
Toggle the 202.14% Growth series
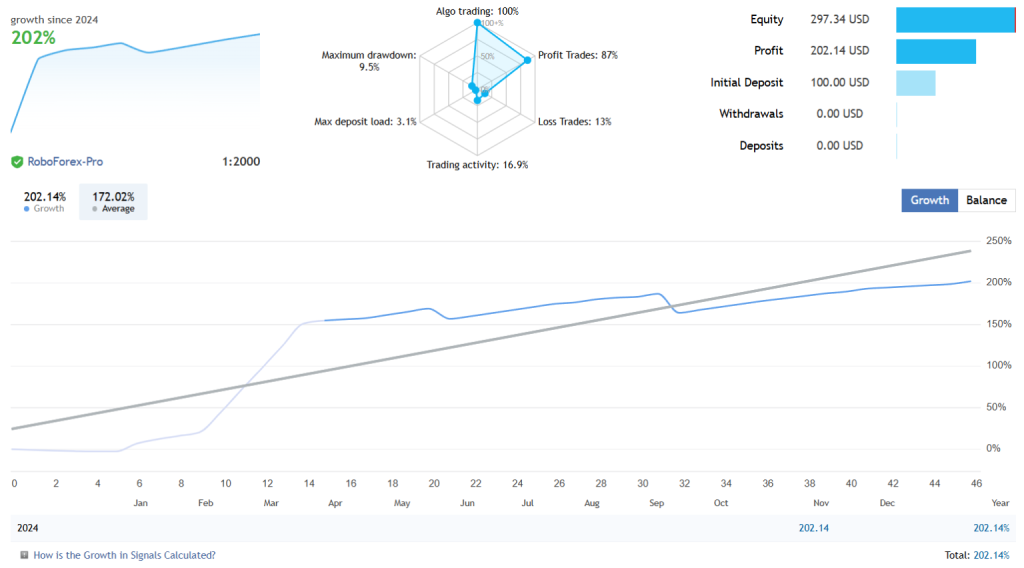click(44, 201)
